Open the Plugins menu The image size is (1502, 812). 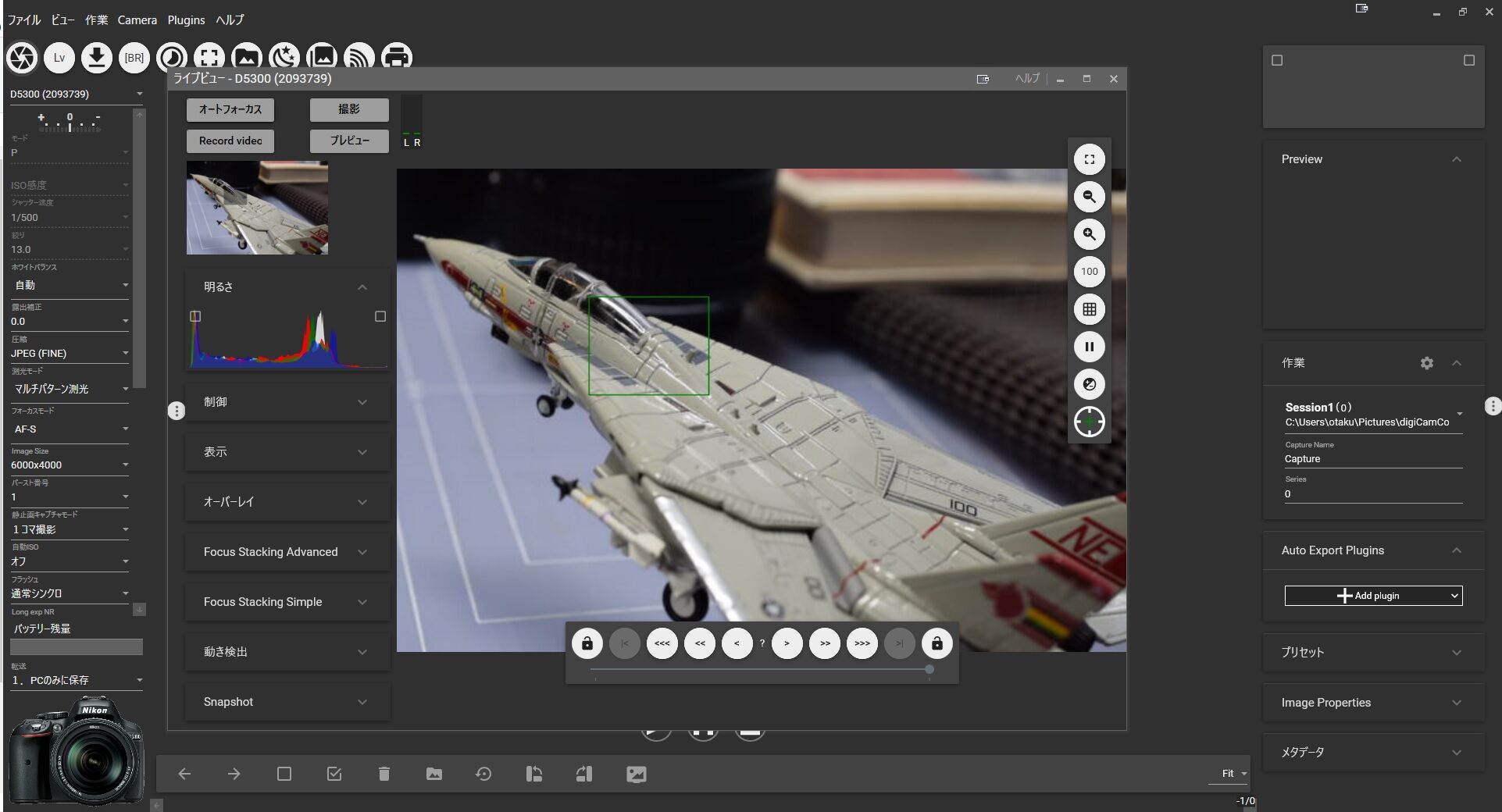pos(186,20)
